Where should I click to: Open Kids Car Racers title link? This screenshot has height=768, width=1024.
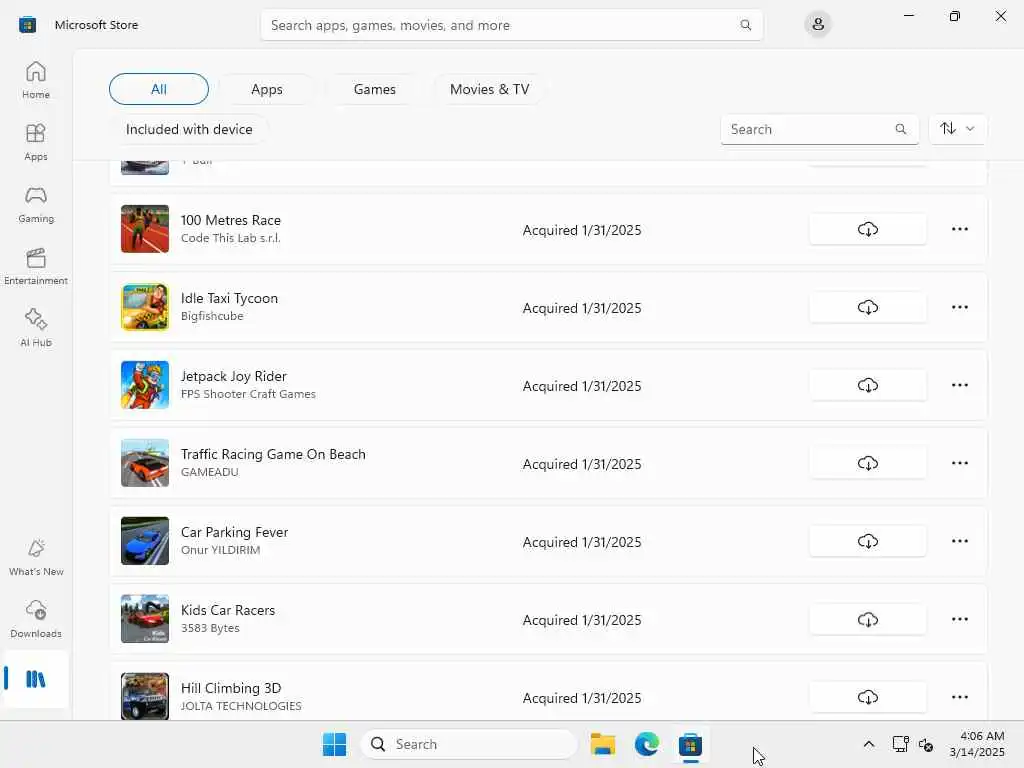point(228,610)
